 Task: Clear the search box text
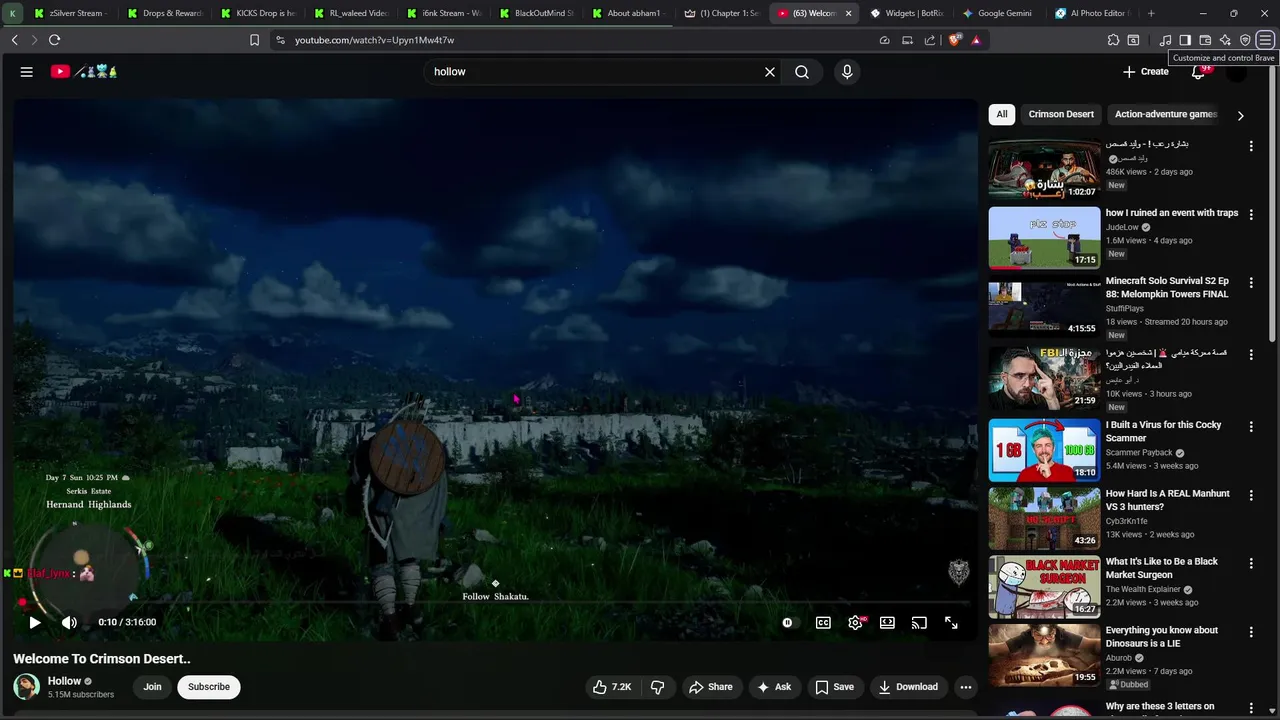pyautogui.click(x=770, y=72)
